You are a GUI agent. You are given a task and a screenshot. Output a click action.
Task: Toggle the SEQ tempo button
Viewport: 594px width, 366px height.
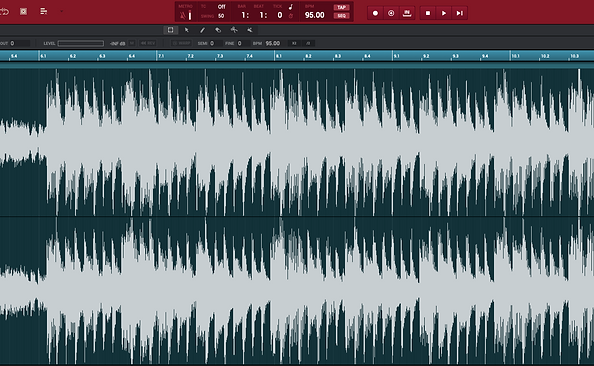click(x=341, y=16)
